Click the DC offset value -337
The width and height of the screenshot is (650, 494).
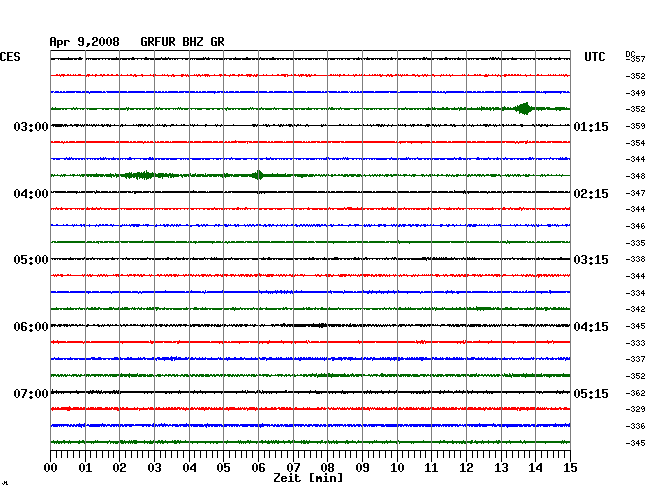click(635, 359)
